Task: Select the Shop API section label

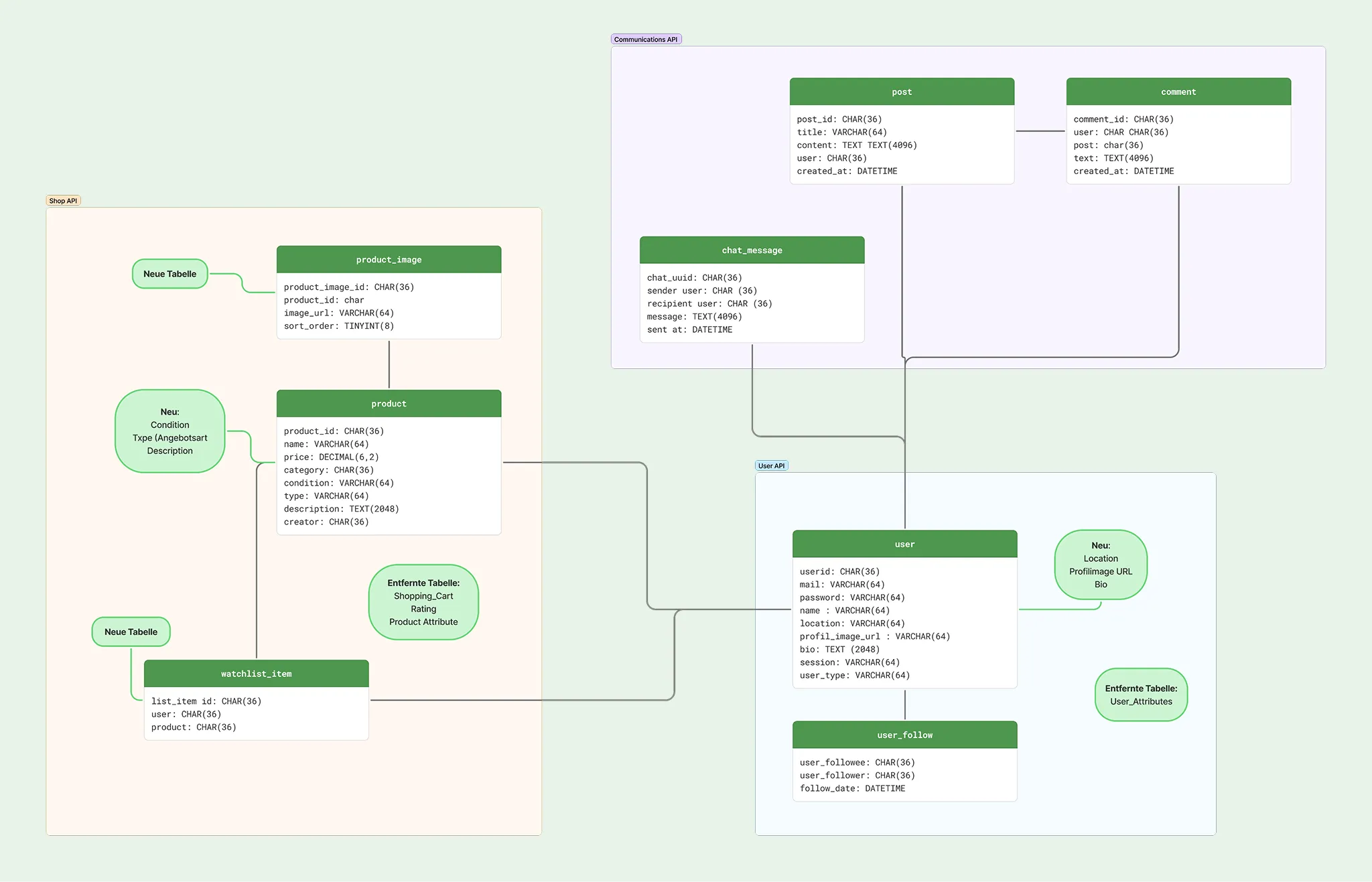Action: [64, 201]
